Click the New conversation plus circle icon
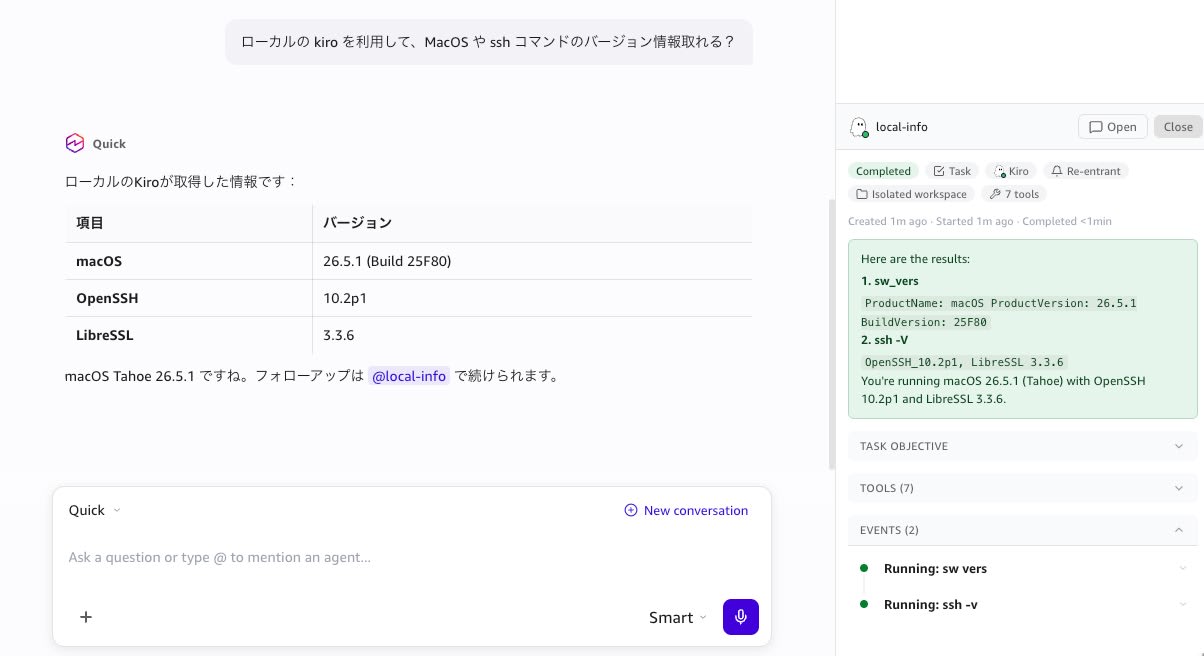The height and width of the screenshot is (656, 1204). (630, 510)
